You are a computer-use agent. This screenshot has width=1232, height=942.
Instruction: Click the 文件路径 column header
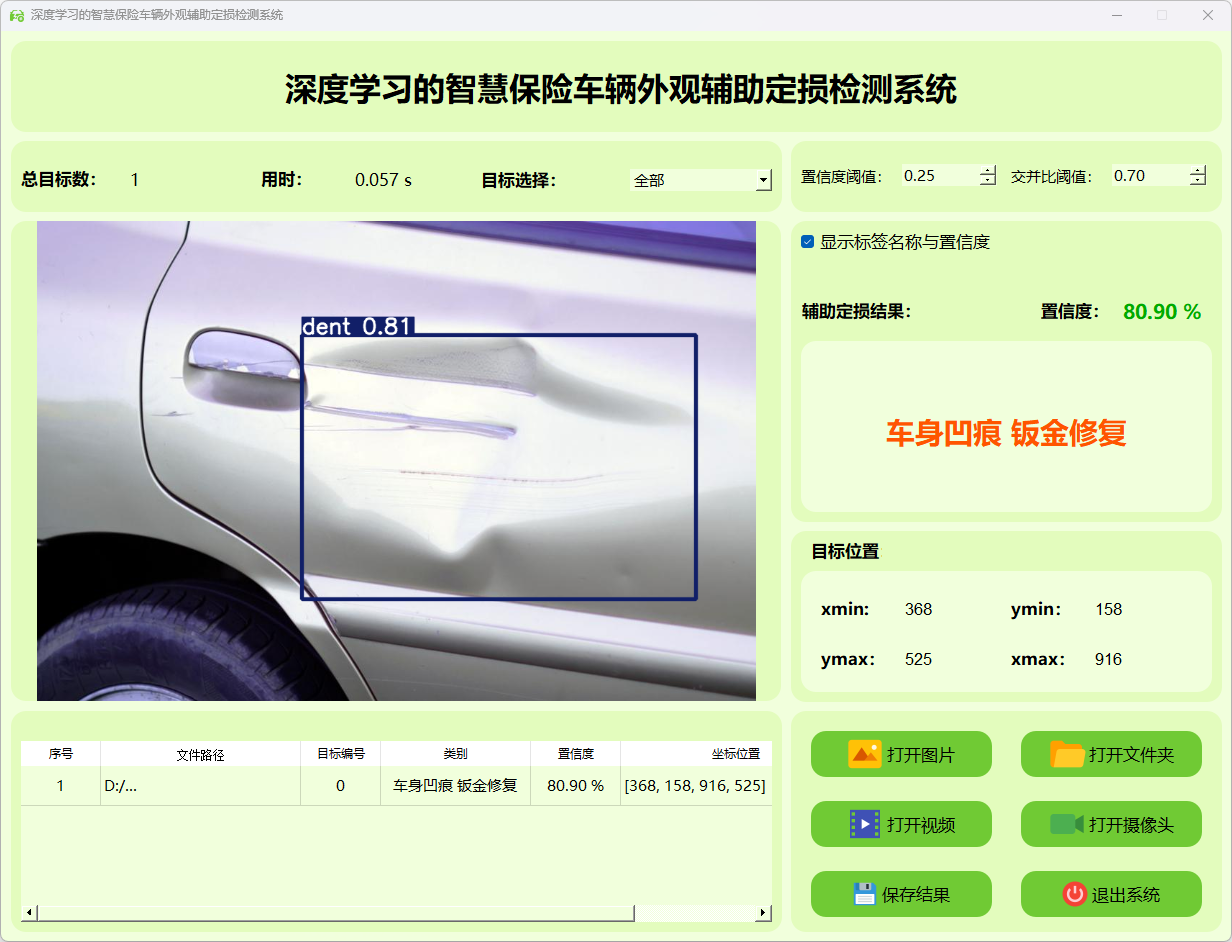[x=200, y=755]
